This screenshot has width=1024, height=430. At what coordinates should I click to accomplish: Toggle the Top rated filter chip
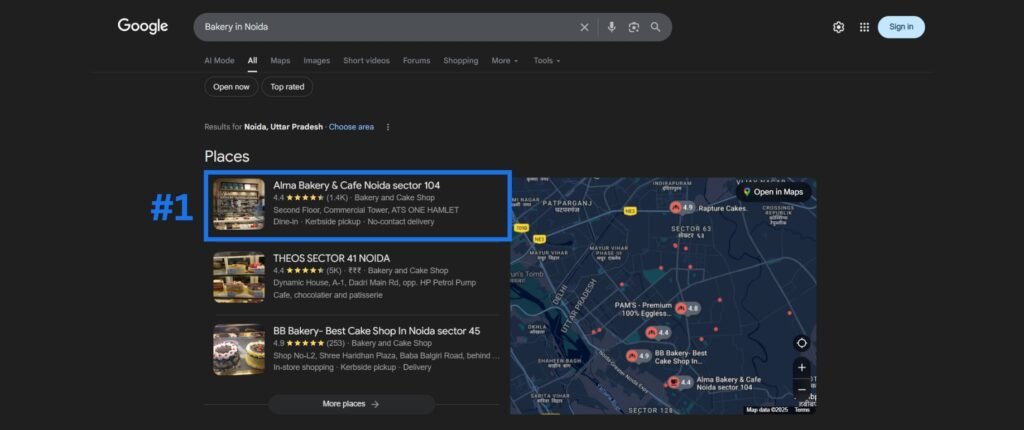[287, 87]
